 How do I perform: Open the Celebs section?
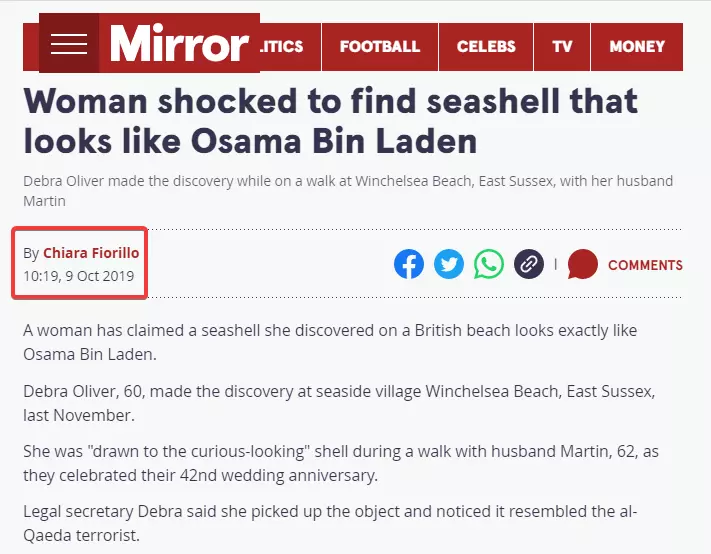click(x=486, y=47)
